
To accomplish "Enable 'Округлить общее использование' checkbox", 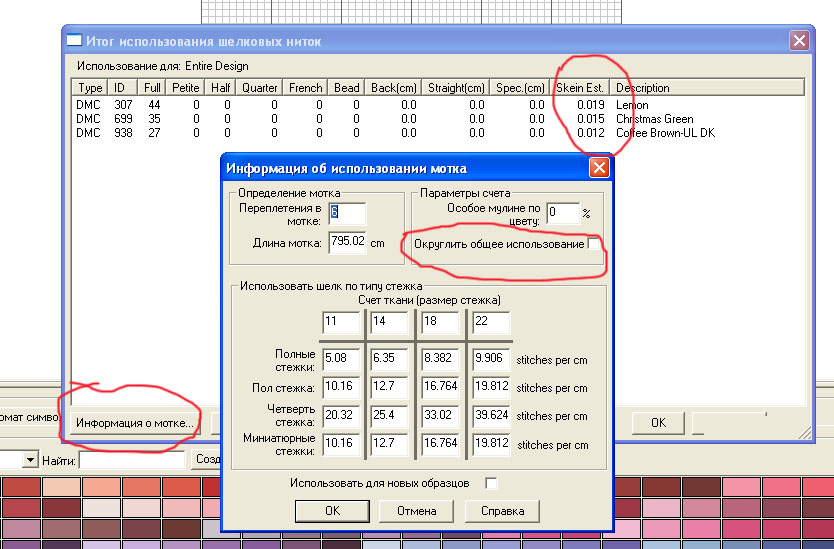I will coord(594,244).
